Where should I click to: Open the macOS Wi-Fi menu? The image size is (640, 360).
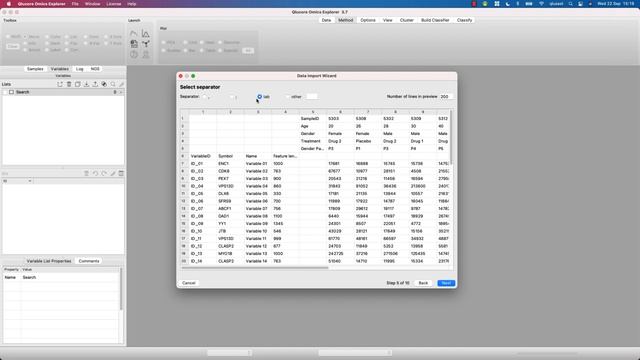pyautogui.click(x=541, y=4)
